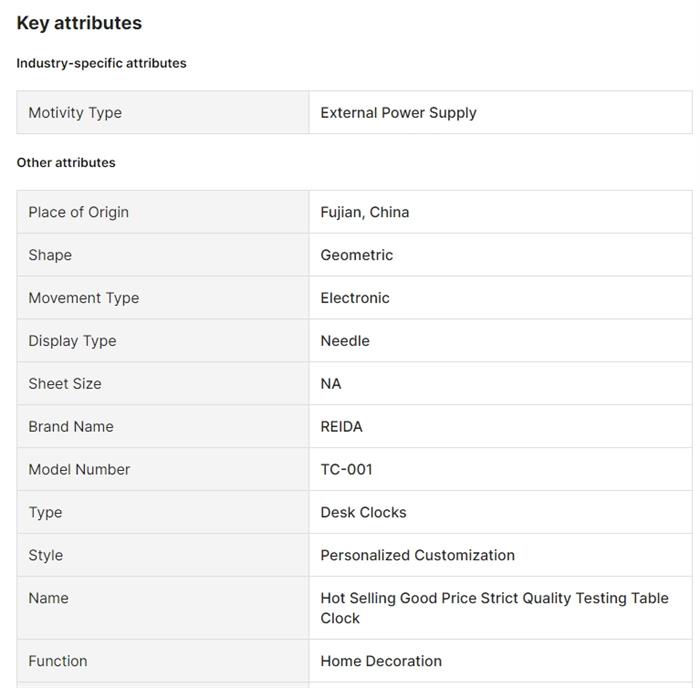The image size is (700, 688).
Task: Click the Needle display value
Action: point(344,341)
